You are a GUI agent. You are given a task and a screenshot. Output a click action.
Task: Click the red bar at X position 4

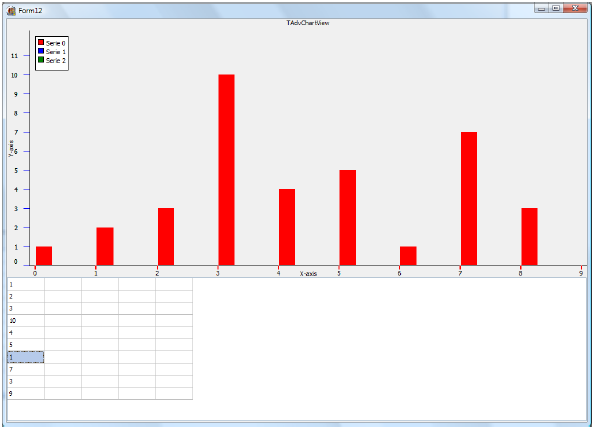point(287,227)
